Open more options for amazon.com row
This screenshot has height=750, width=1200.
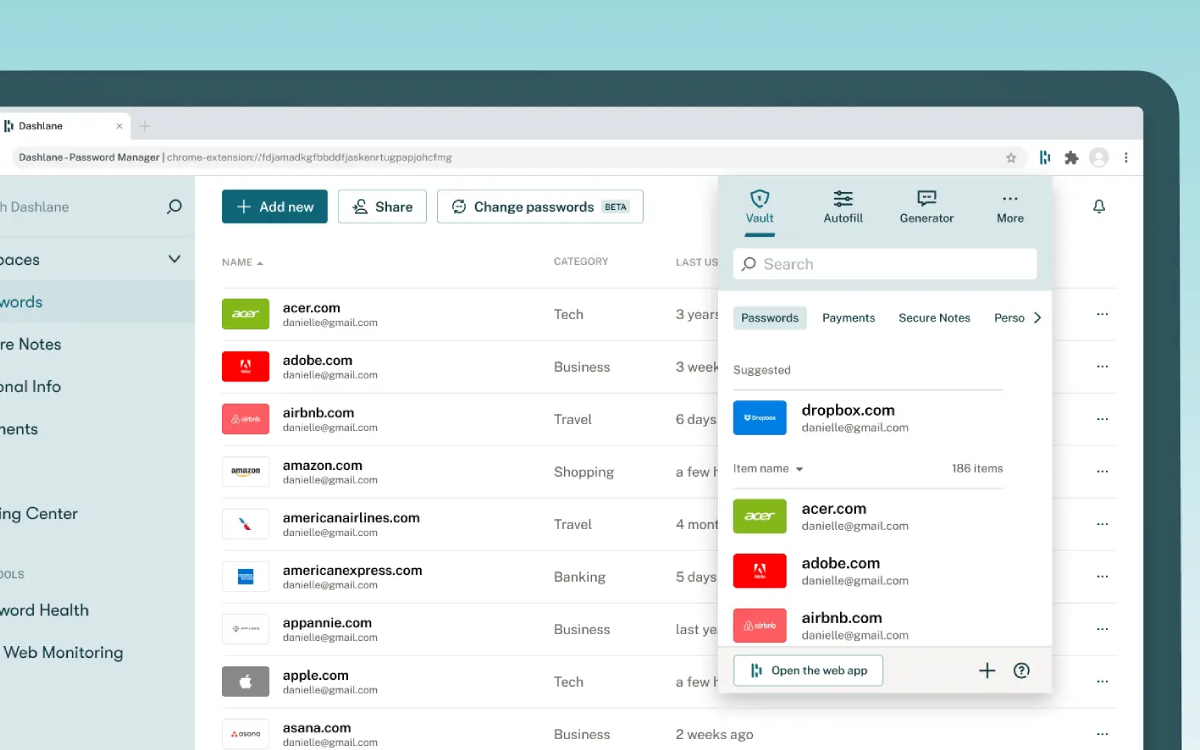pos(1102,471)
